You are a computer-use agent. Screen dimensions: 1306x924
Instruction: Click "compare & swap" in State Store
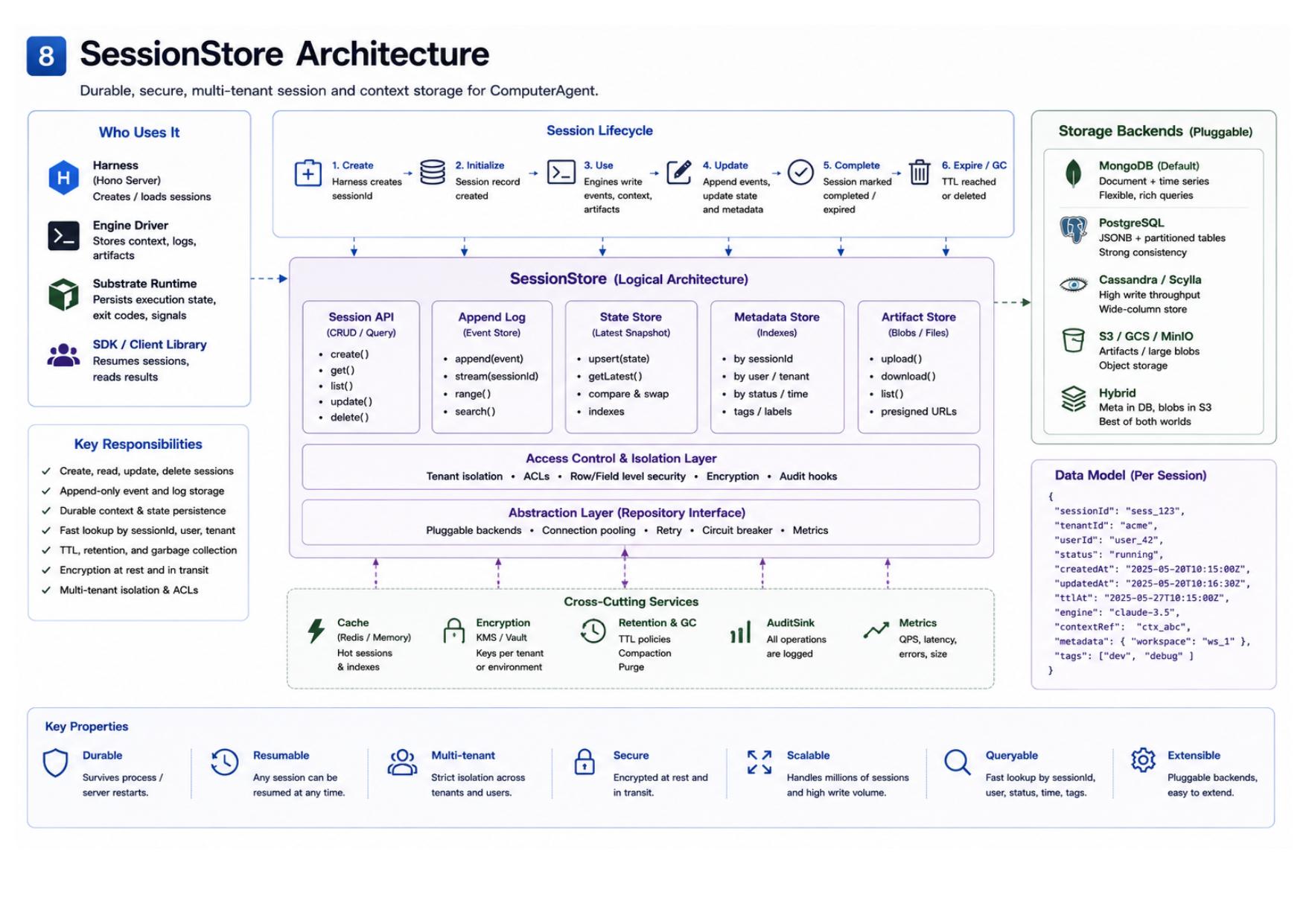click(x=628, y=395)
